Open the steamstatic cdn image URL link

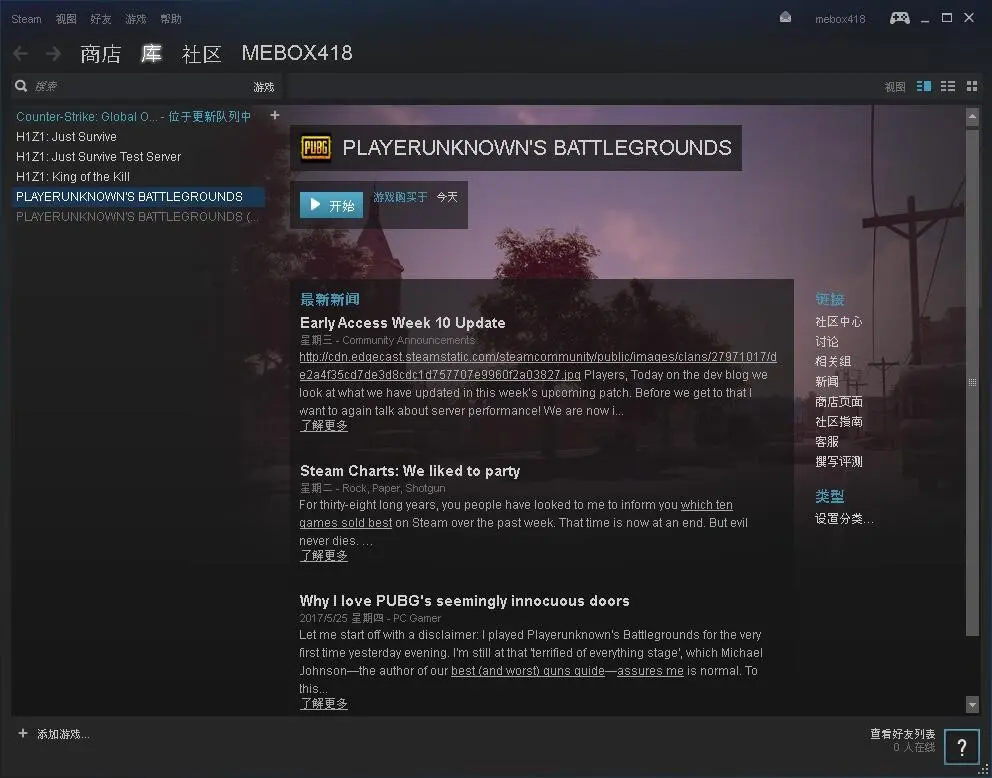click(x=538, y=366)
